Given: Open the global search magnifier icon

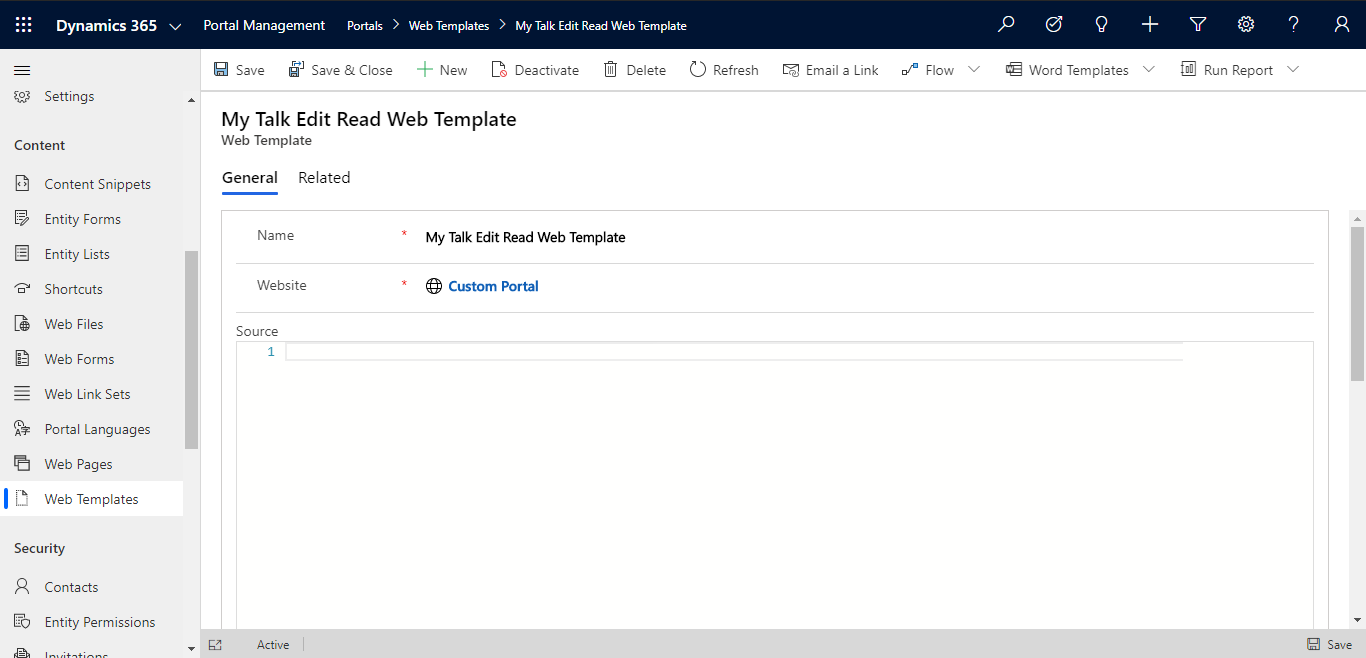Looking at the screenshot, I should pos(1006,24).
